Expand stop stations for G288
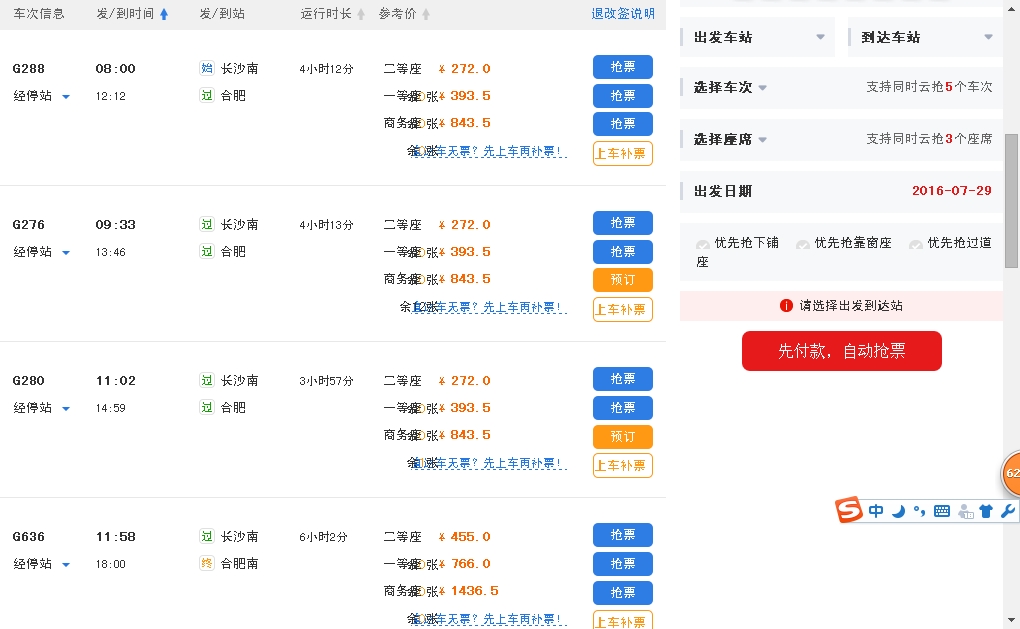This screenshot has width=1020, height=629. click(66, 97)
